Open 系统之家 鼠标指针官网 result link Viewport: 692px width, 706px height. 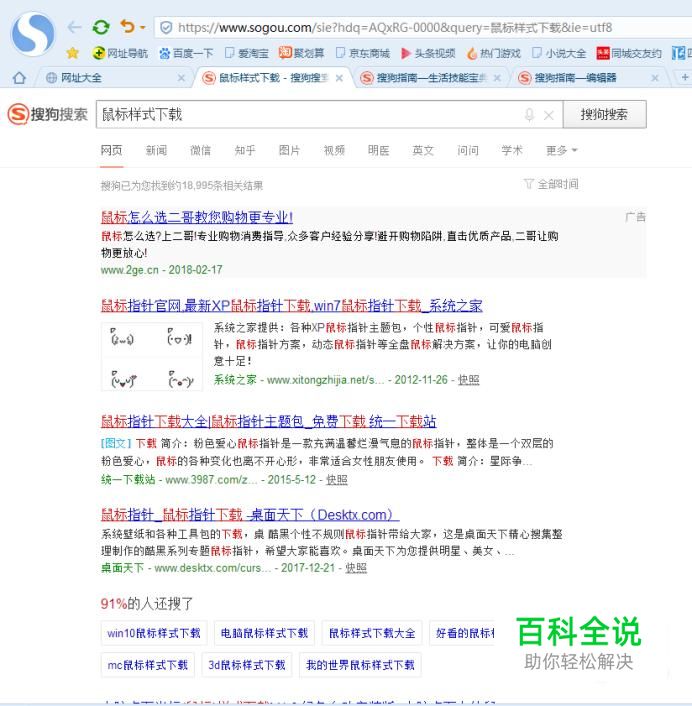[291, 306]
